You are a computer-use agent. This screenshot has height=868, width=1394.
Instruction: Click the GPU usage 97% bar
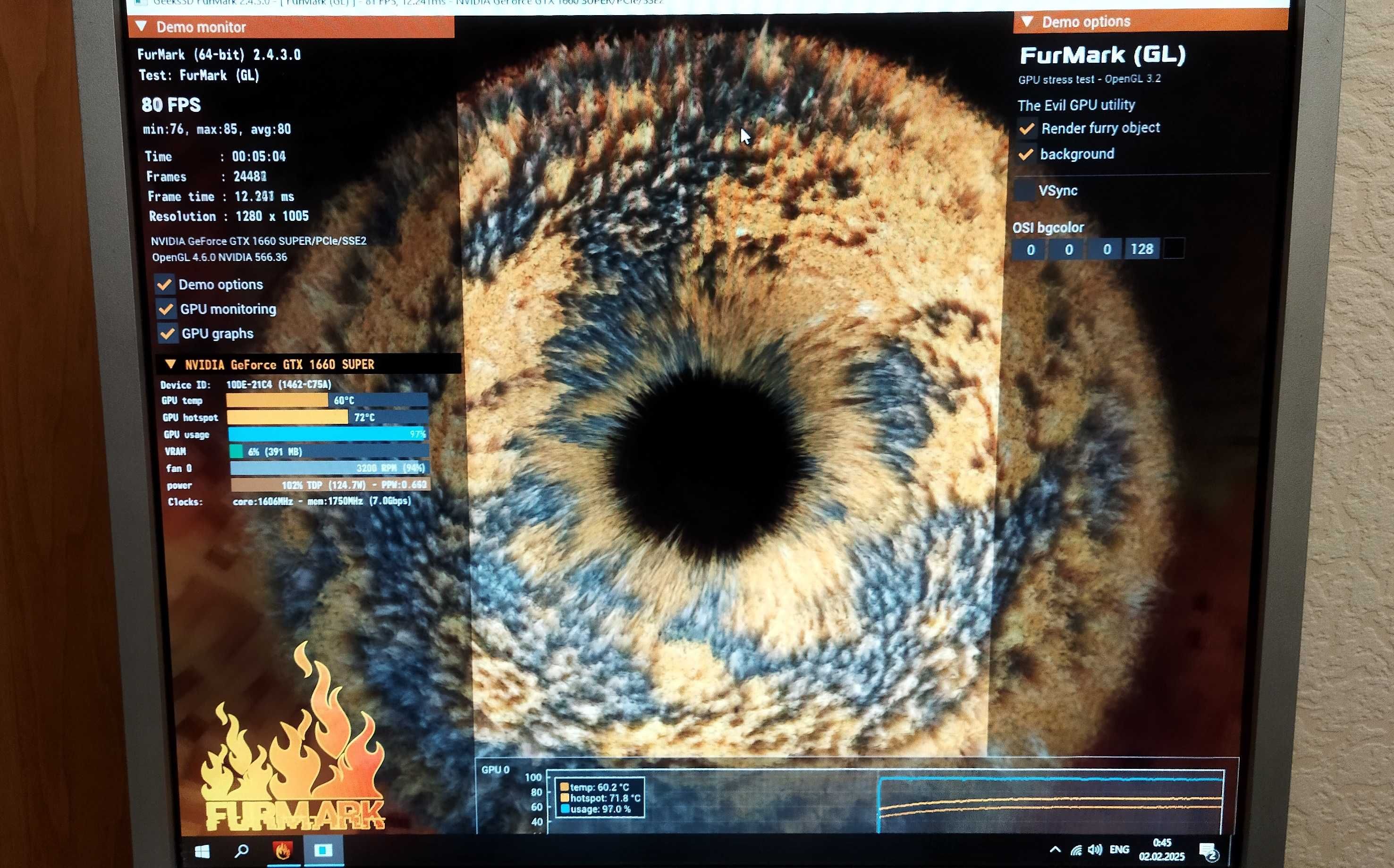click(x=329, y=434)
